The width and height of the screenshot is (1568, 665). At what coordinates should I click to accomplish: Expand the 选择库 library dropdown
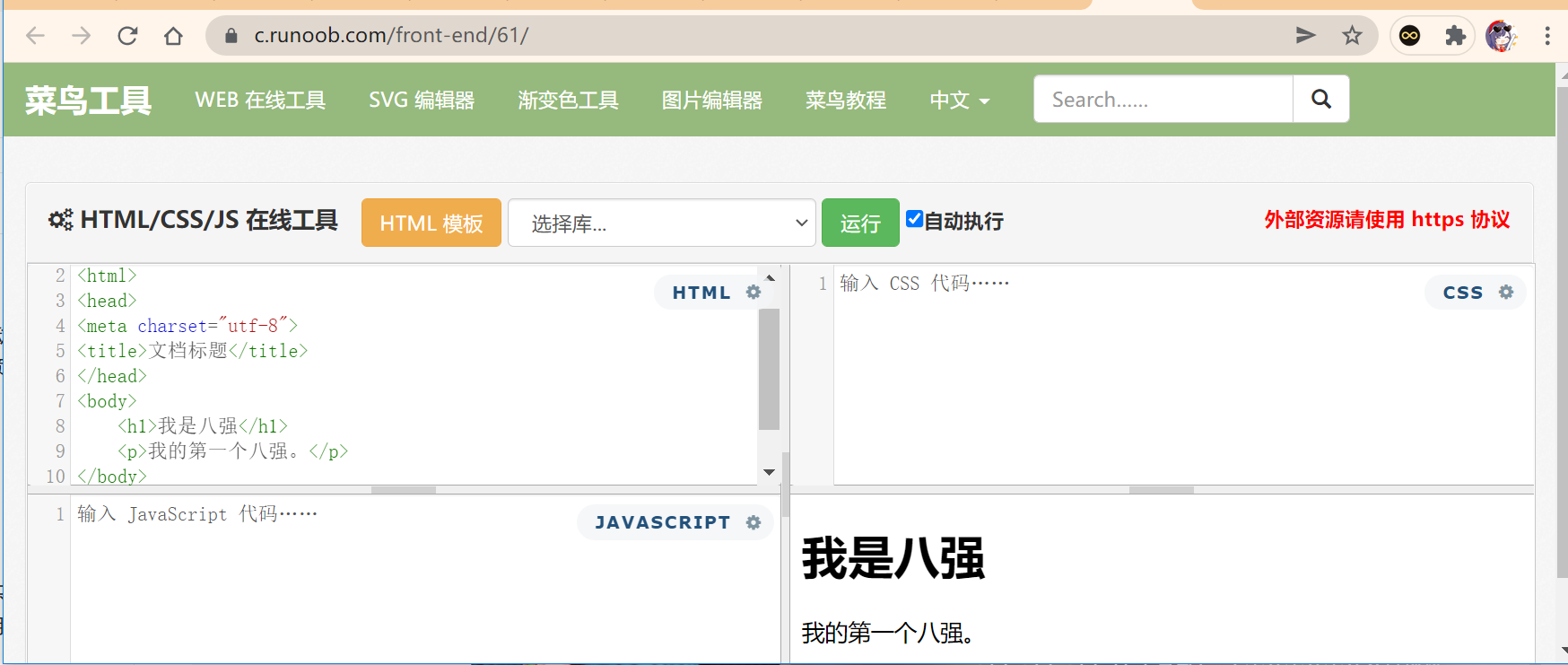662,223
